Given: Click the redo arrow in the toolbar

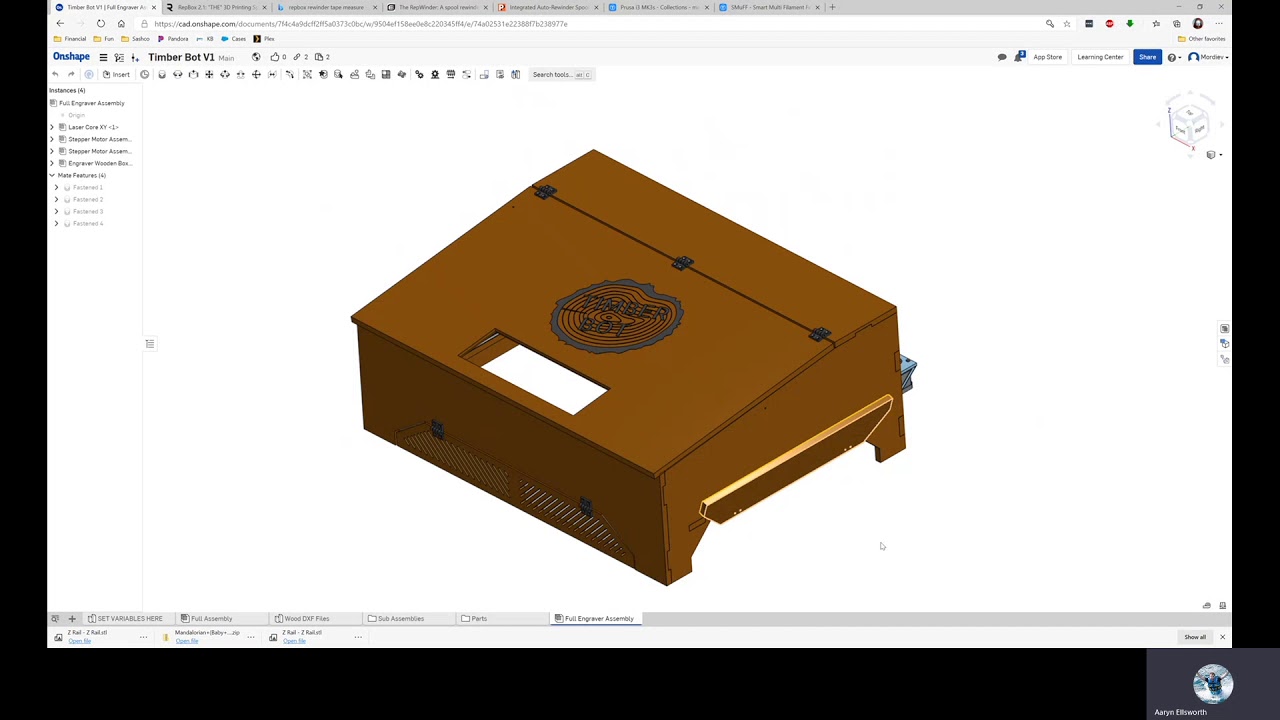Looking at the screenshot, I should pyautogui.click(x=71, y=74).
